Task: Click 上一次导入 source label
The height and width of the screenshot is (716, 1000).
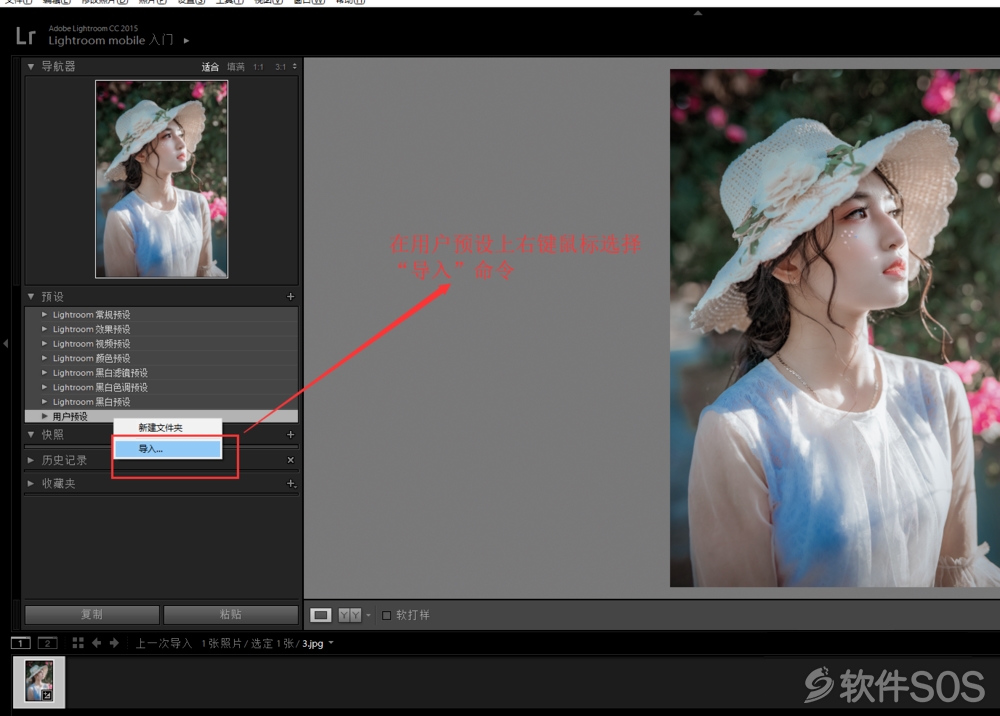Action: [163, 643]
